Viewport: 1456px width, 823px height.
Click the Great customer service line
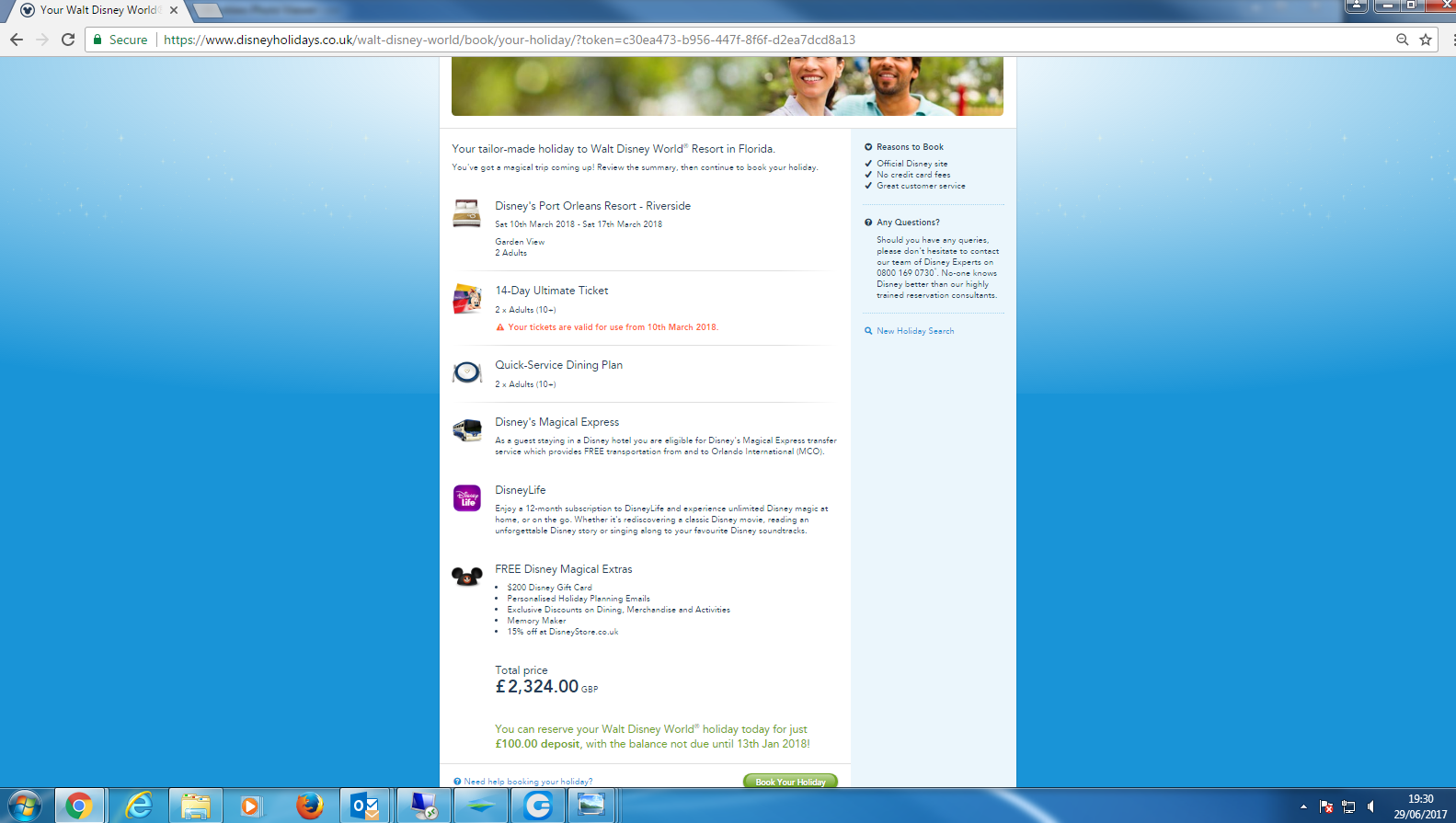pos(921,186)
